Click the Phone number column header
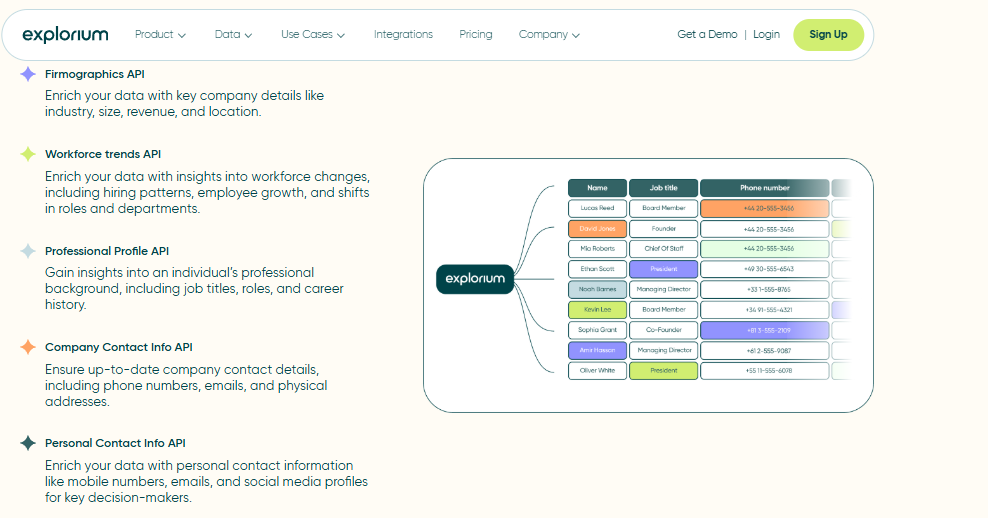Image resolution: width=988 pixels, height=518 pixels. (764, 188)
